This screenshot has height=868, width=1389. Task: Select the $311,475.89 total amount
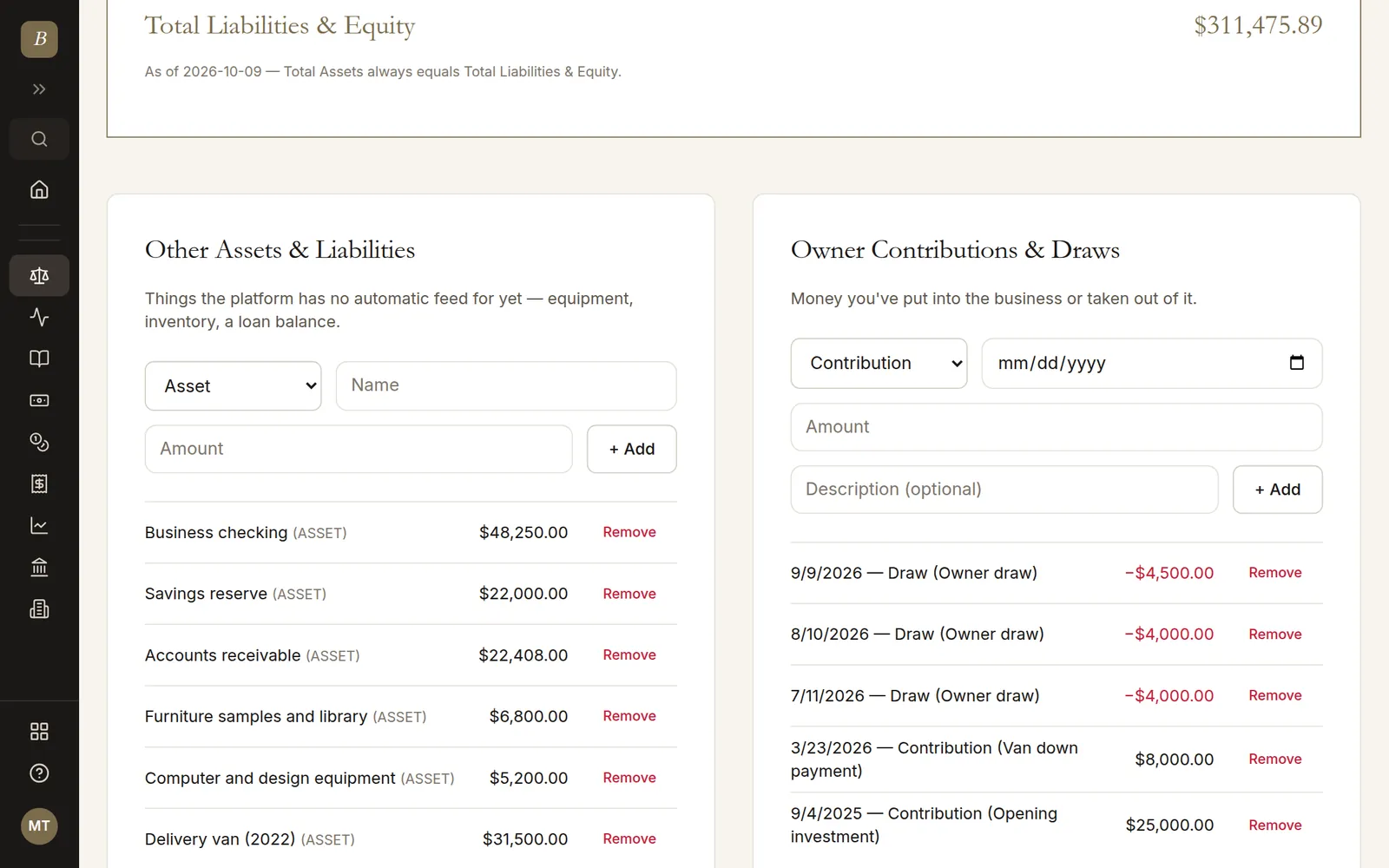1258,25
